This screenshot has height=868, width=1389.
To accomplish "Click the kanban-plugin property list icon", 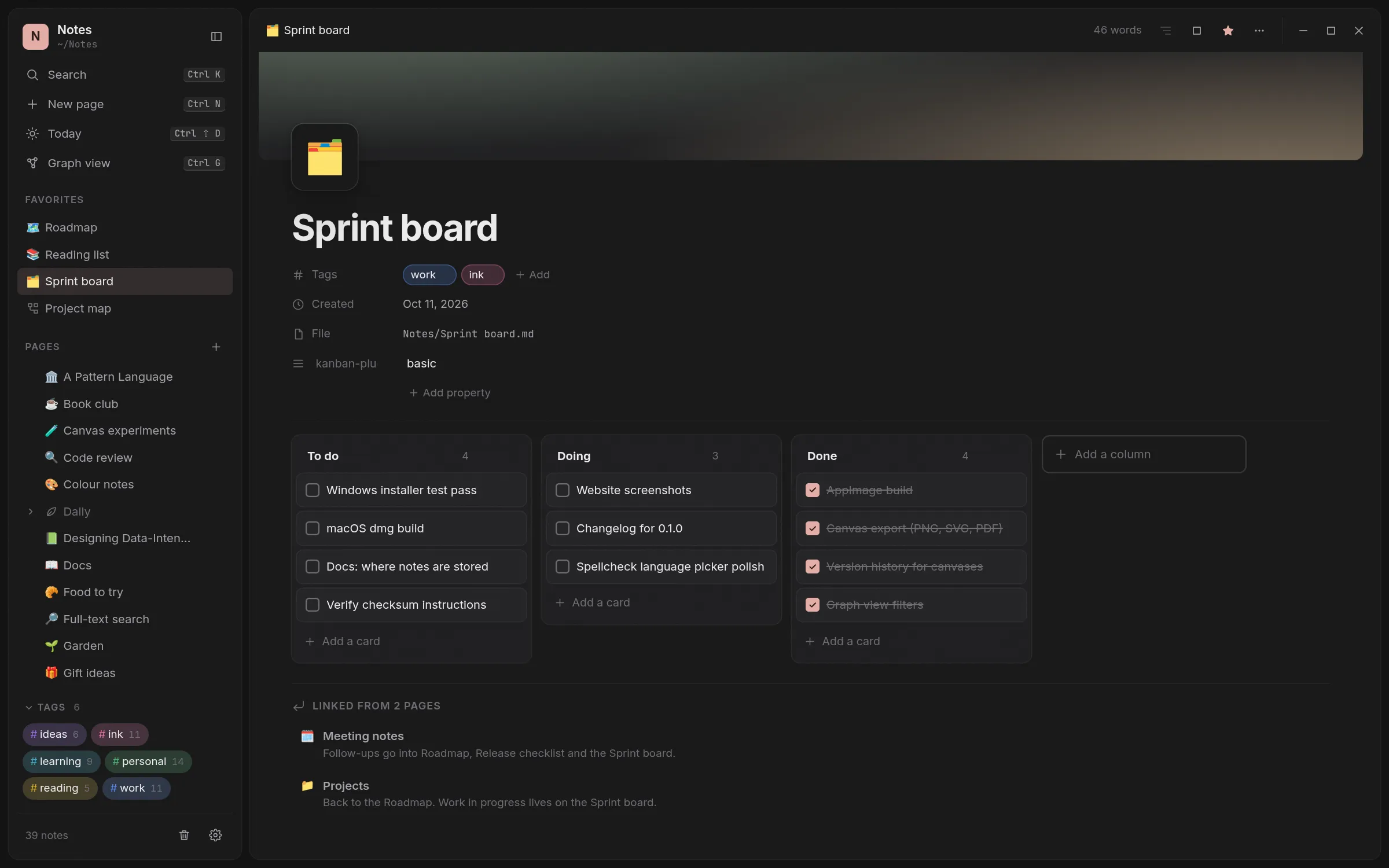I will [x=298, y=363].
